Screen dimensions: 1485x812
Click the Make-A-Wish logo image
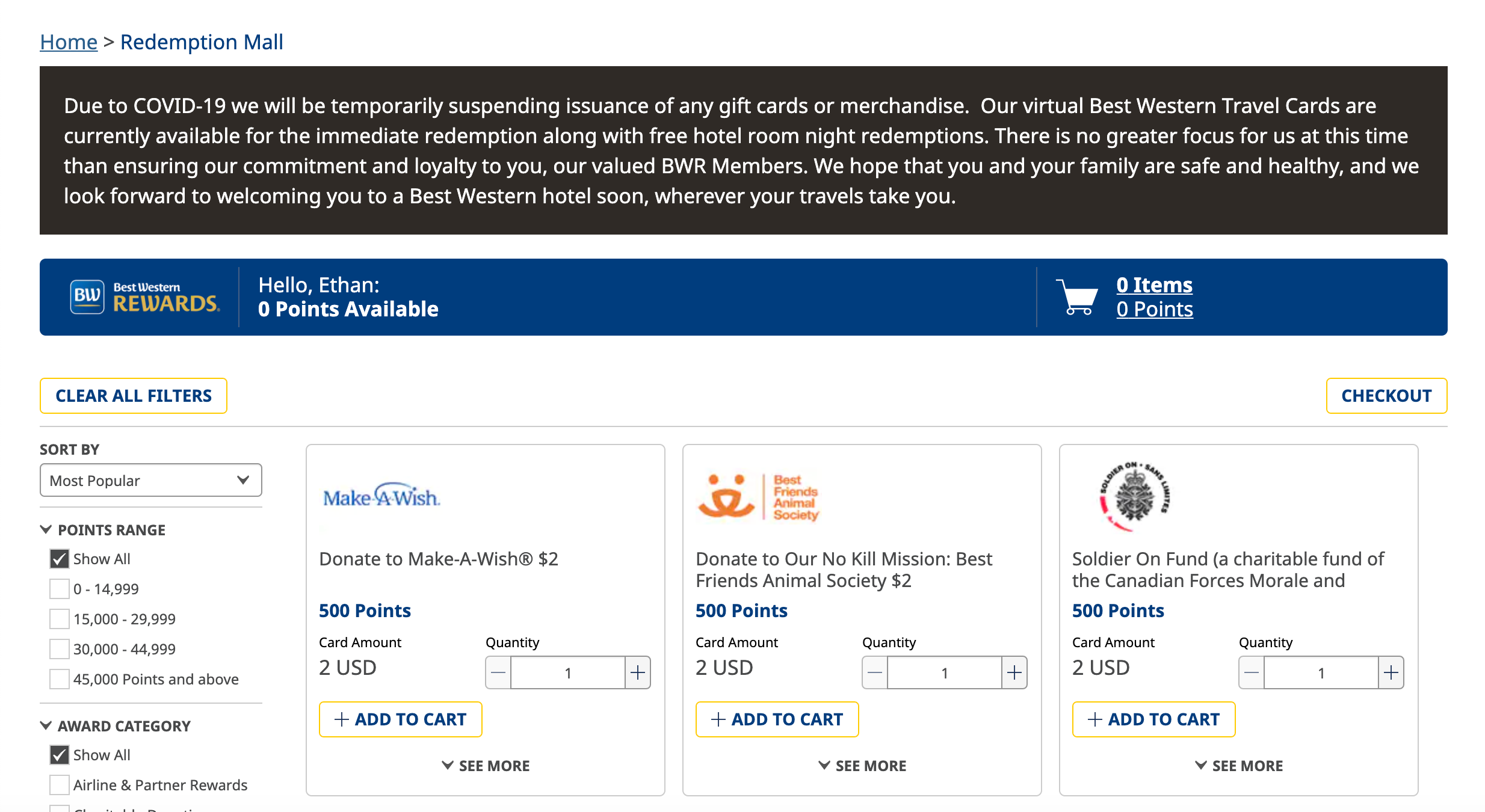(x=381, y=497)
